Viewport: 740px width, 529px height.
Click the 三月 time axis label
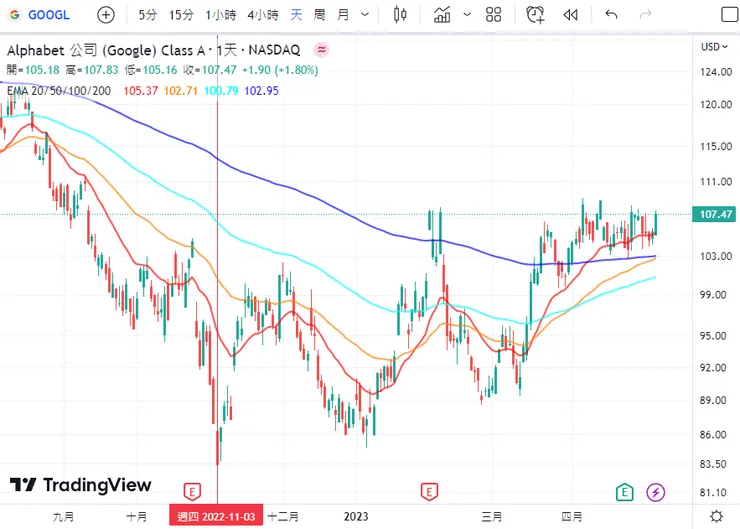pyautogui.click(x=491, y=516)
